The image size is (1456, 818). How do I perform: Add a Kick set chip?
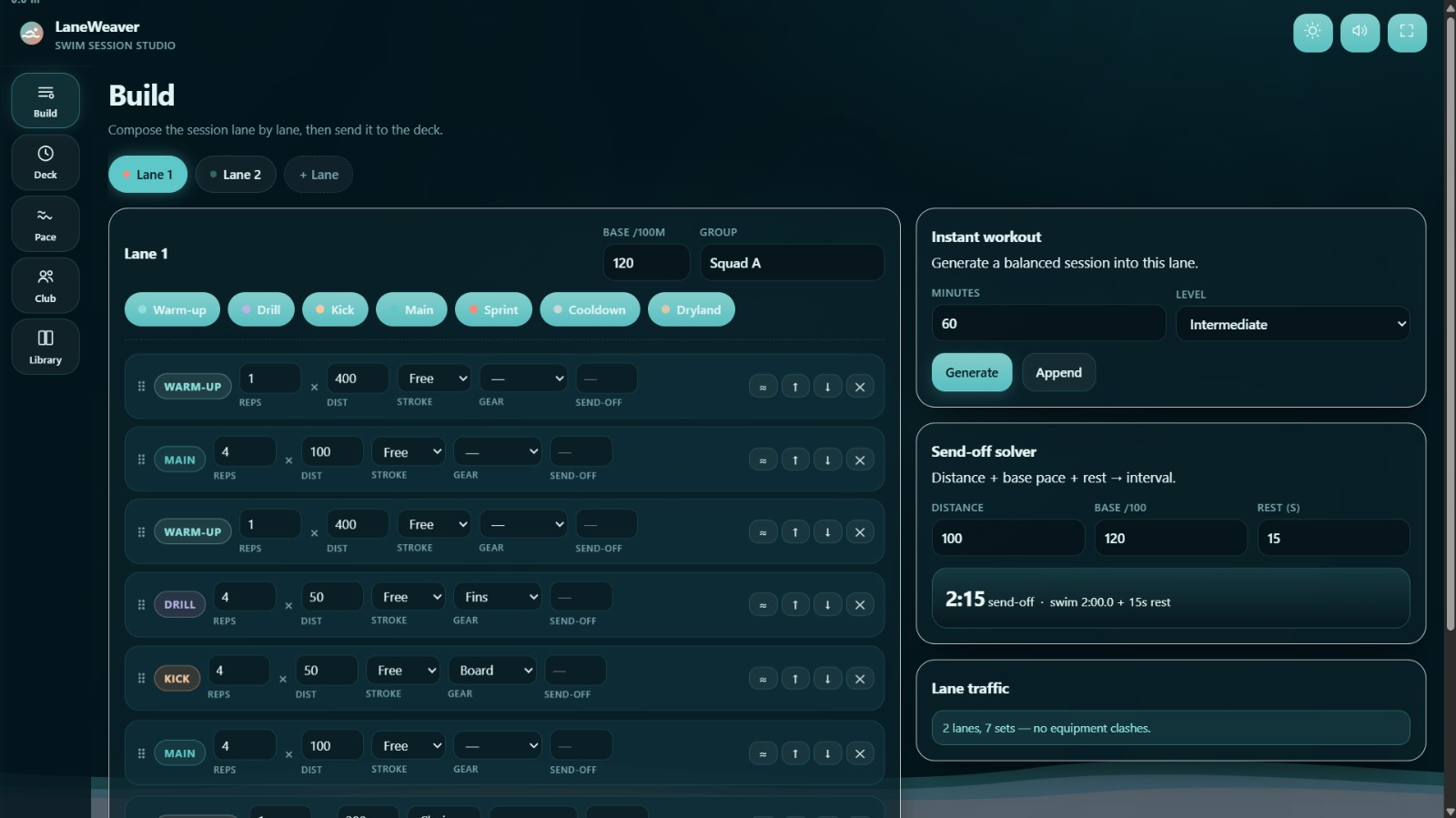(x=335, y=310)
